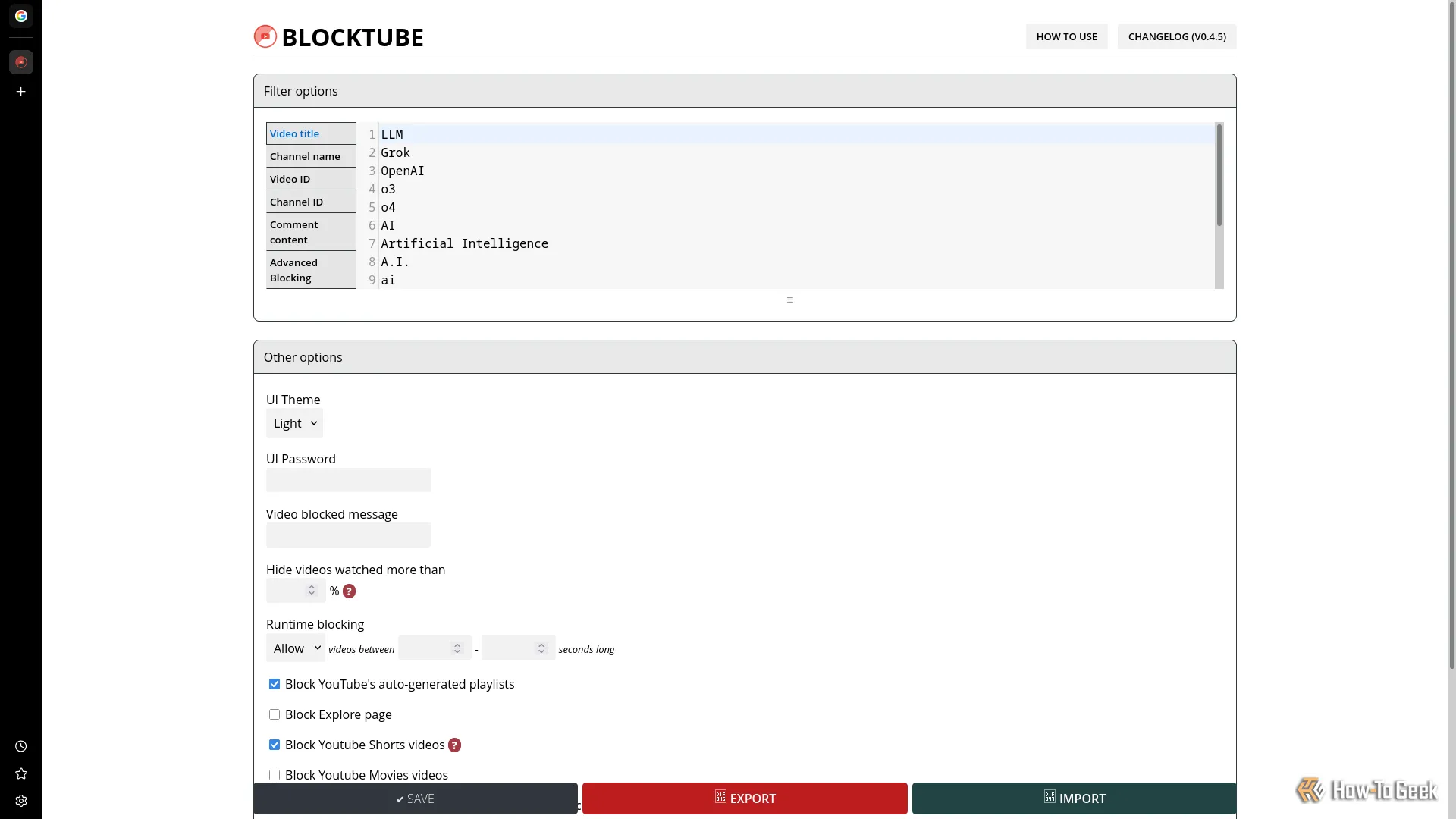Click the 'o3' filter line

(x=796, y=189)
